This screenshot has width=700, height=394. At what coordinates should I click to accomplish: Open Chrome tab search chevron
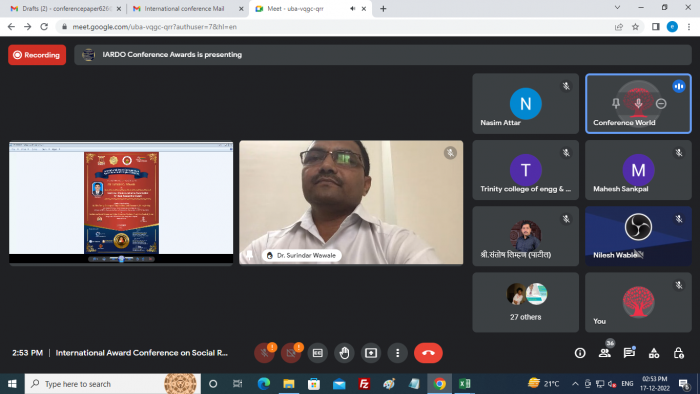tap(617, 8)
